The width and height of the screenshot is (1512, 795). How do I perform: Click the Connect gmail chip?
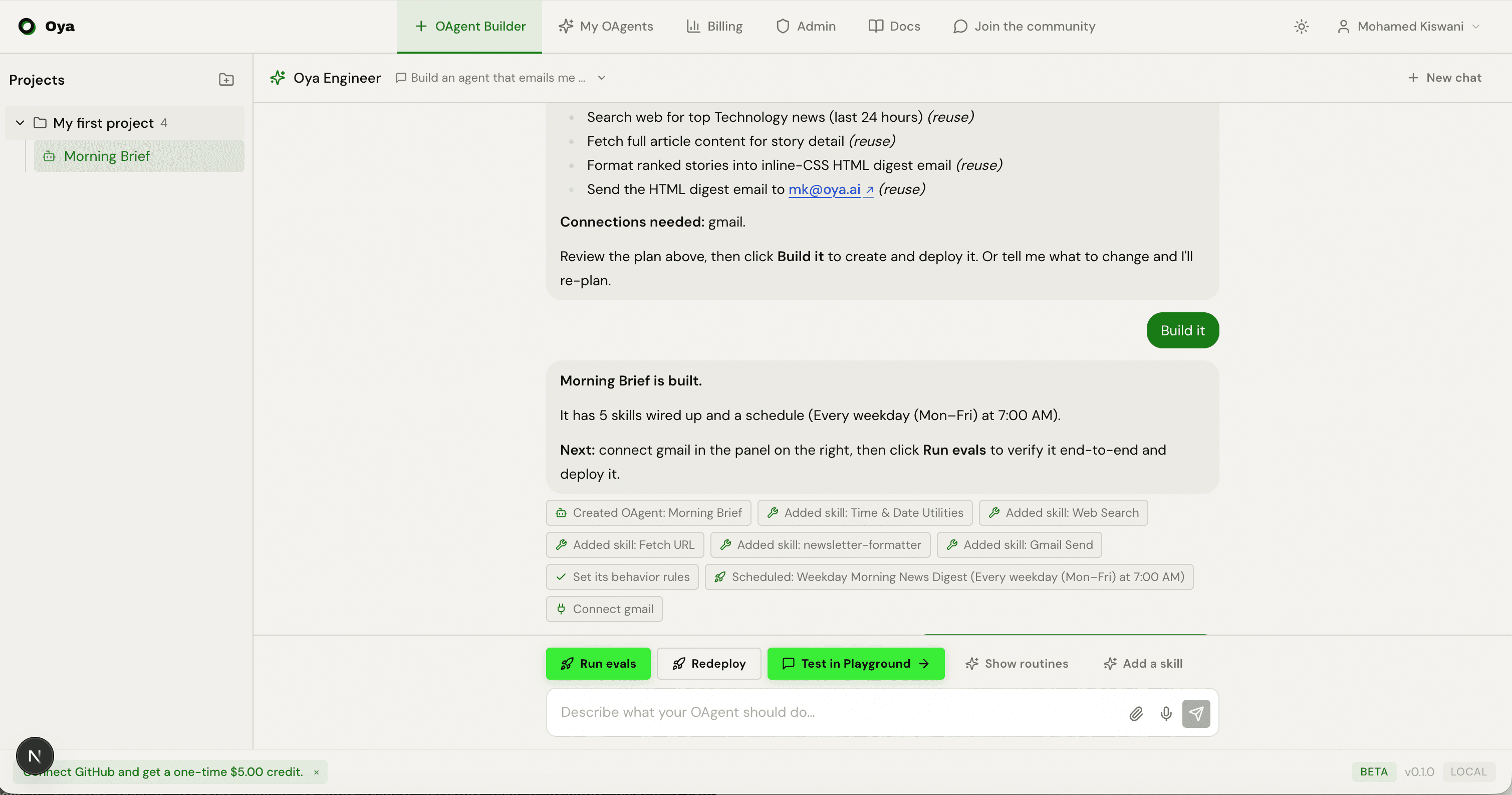[604, 609]
